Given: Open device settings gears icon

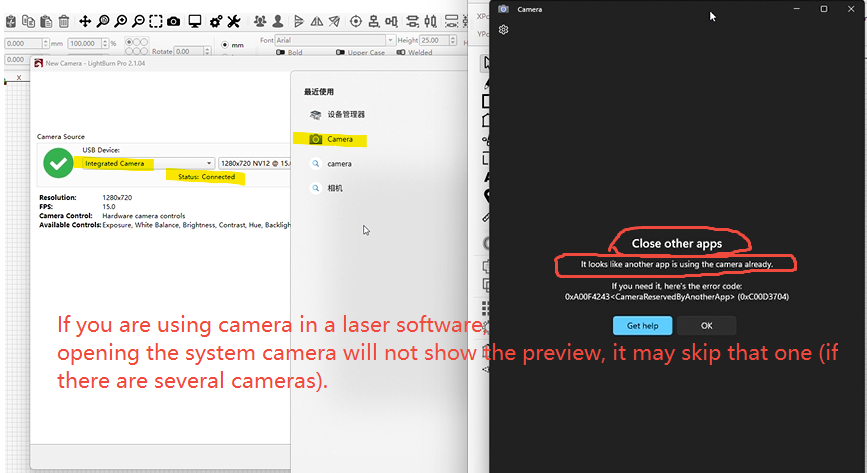Looking at the screenshot, I should (216, 22).
